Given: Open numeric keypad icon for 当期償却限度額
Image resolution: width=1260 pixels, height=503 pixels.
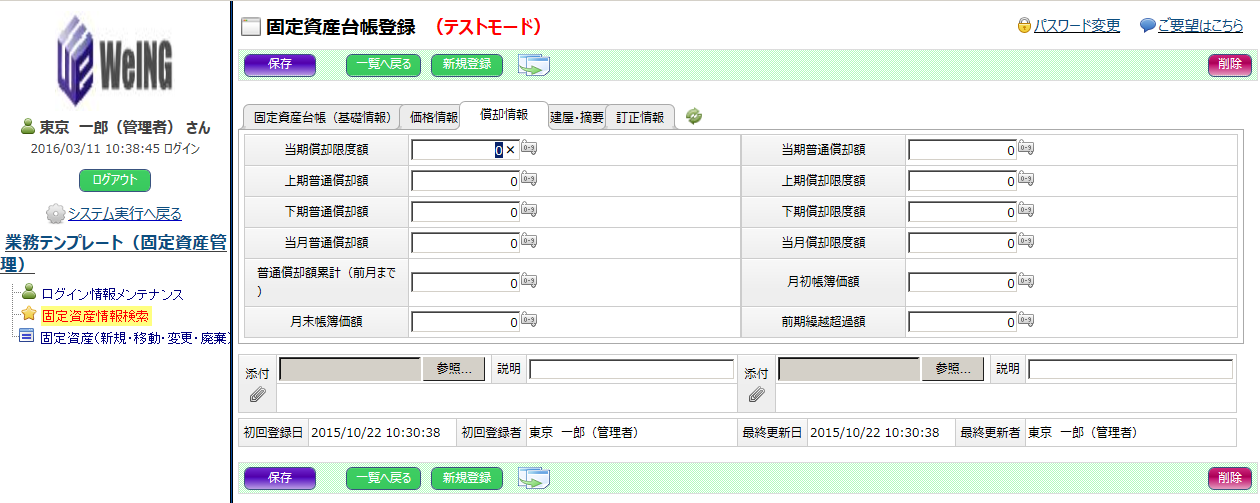Looking at the screenshot, I should pos(529,149).
